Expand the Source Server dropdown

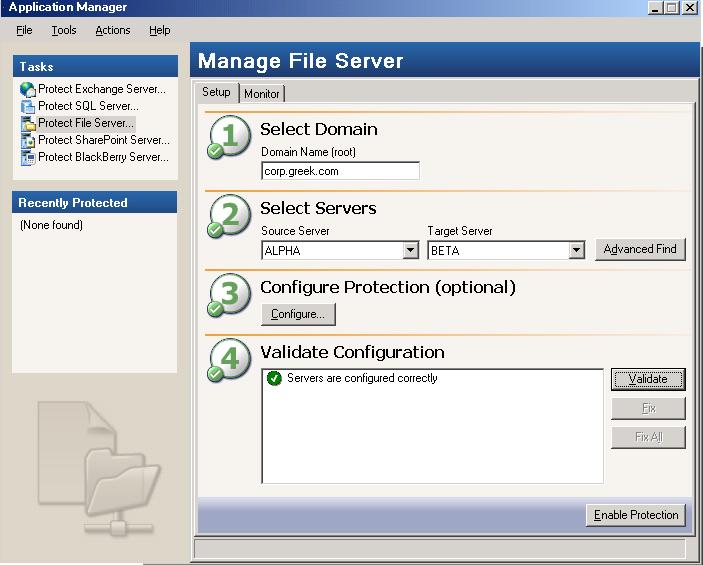tap(410, 250)
